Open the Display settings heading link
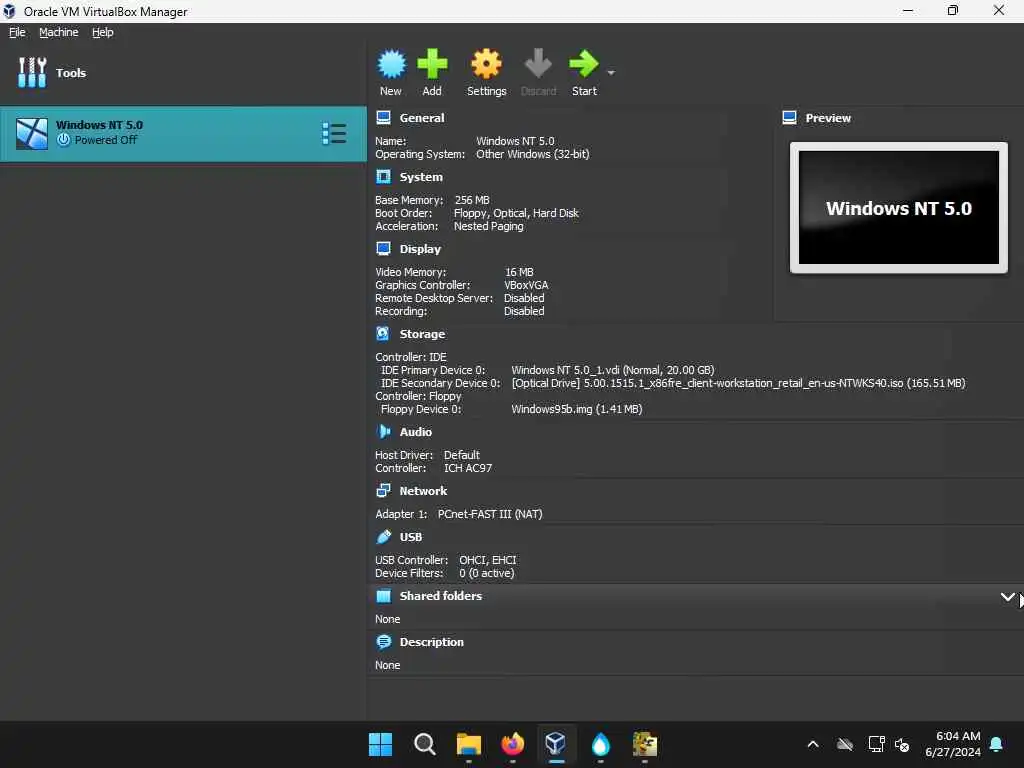Viewport: 1024px width, 768px height. coord(420,249)
